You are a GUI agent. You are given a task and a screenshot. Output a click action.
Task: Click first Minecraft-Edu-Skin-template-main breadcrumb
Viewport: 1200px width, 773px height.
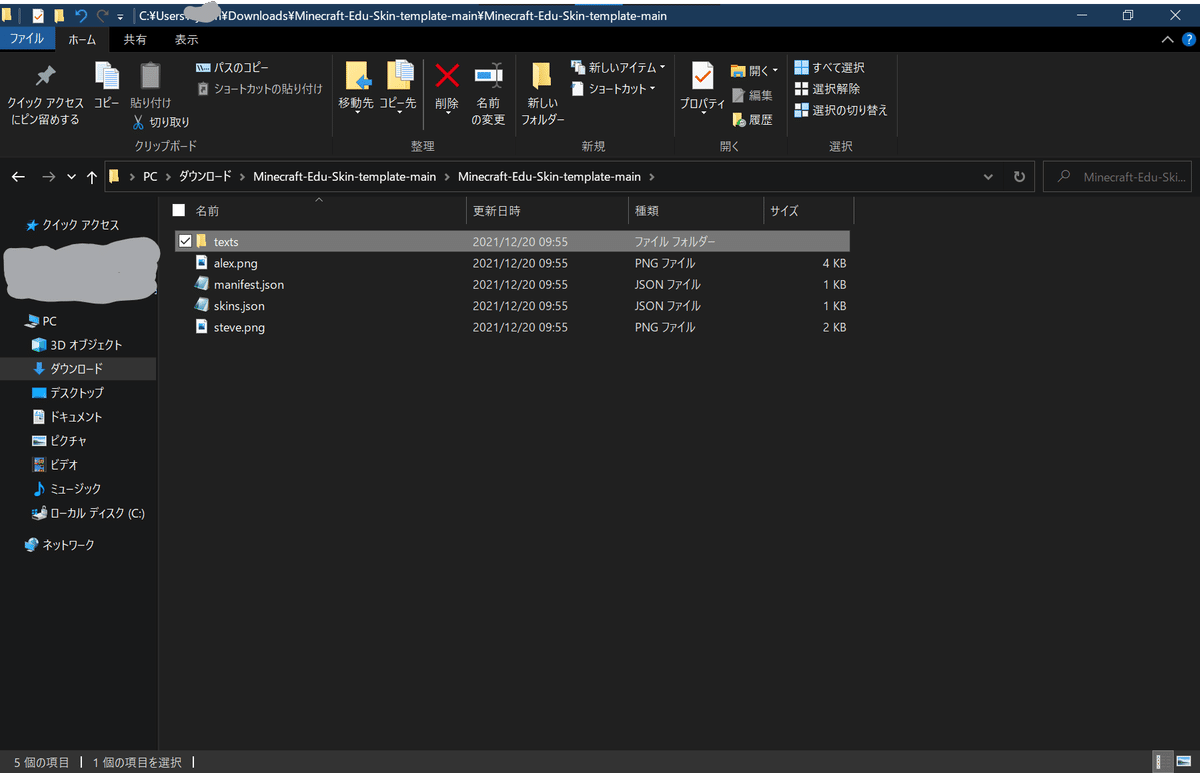(344, 177)
